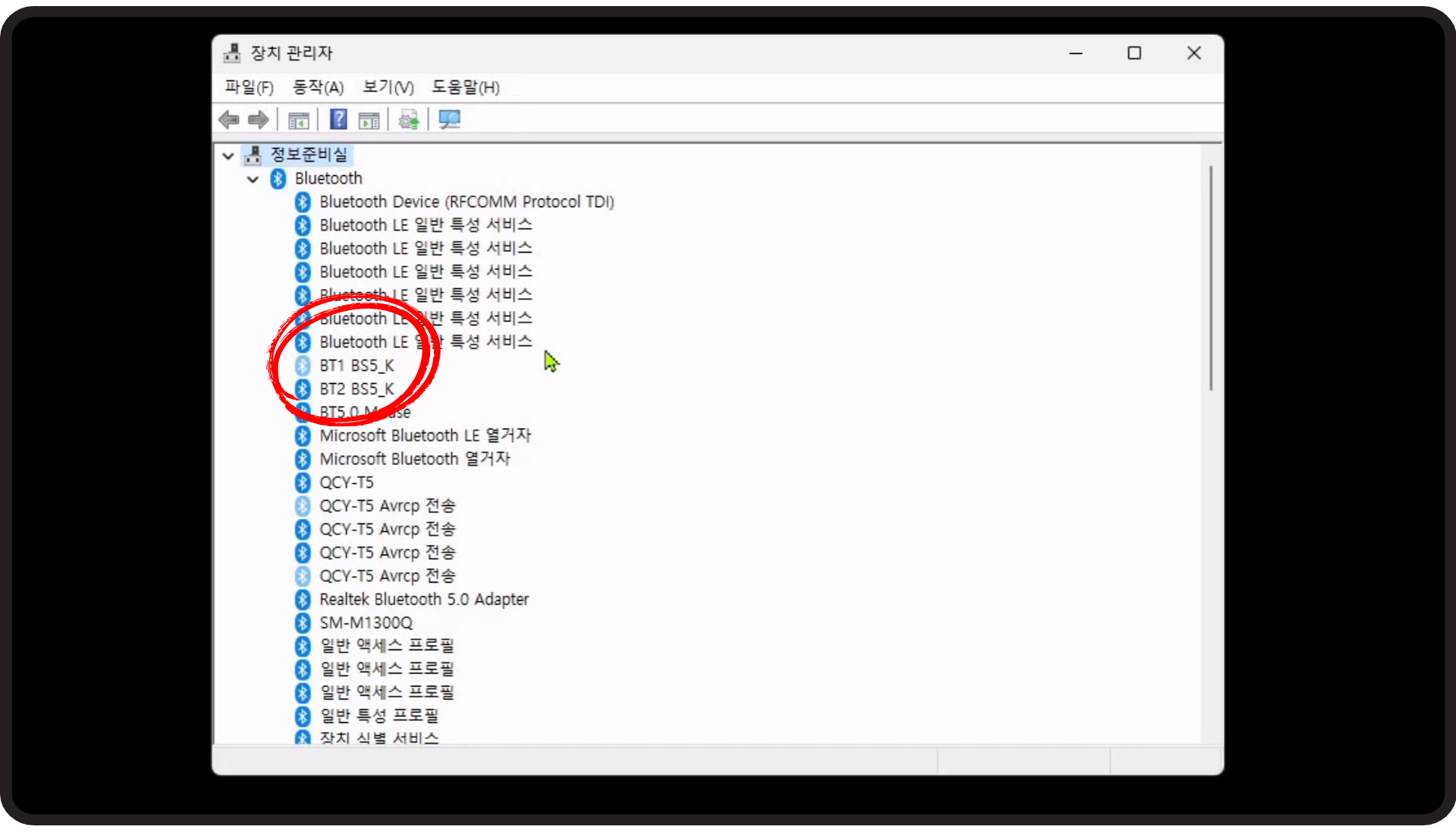Screen dimensions: 1456x836
Task: Click the Bluetooth icon beside SM-M1300Q
Action: [303, 623]
